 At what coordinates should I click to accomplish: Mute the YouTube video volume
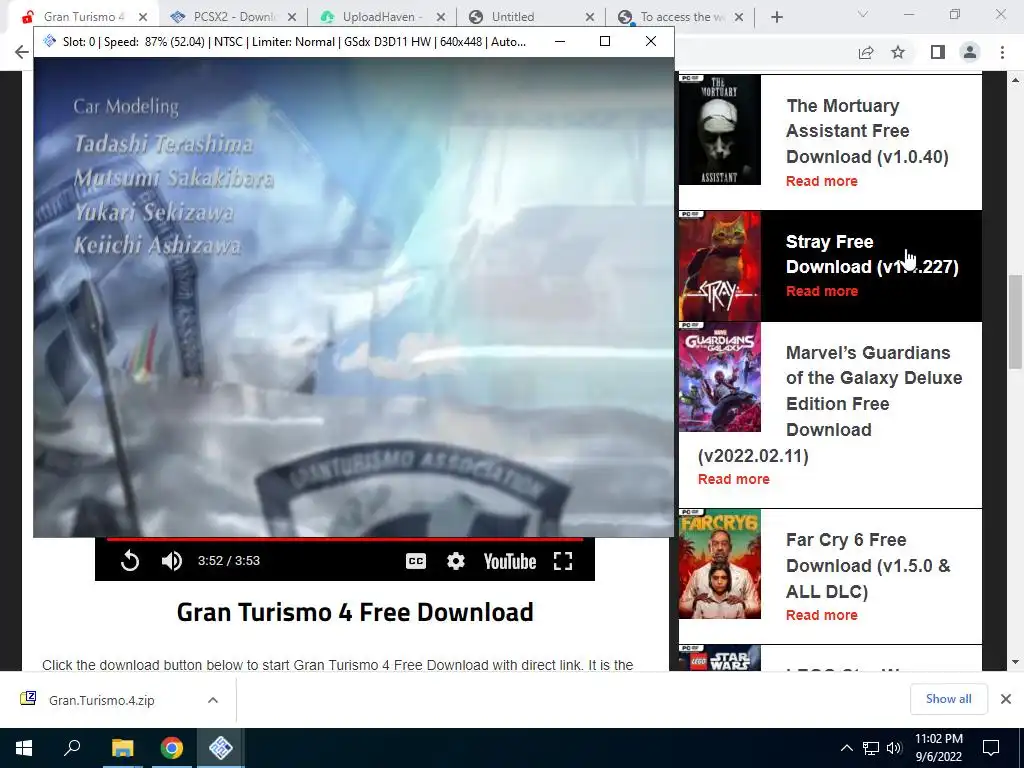[x=172, y=561]
